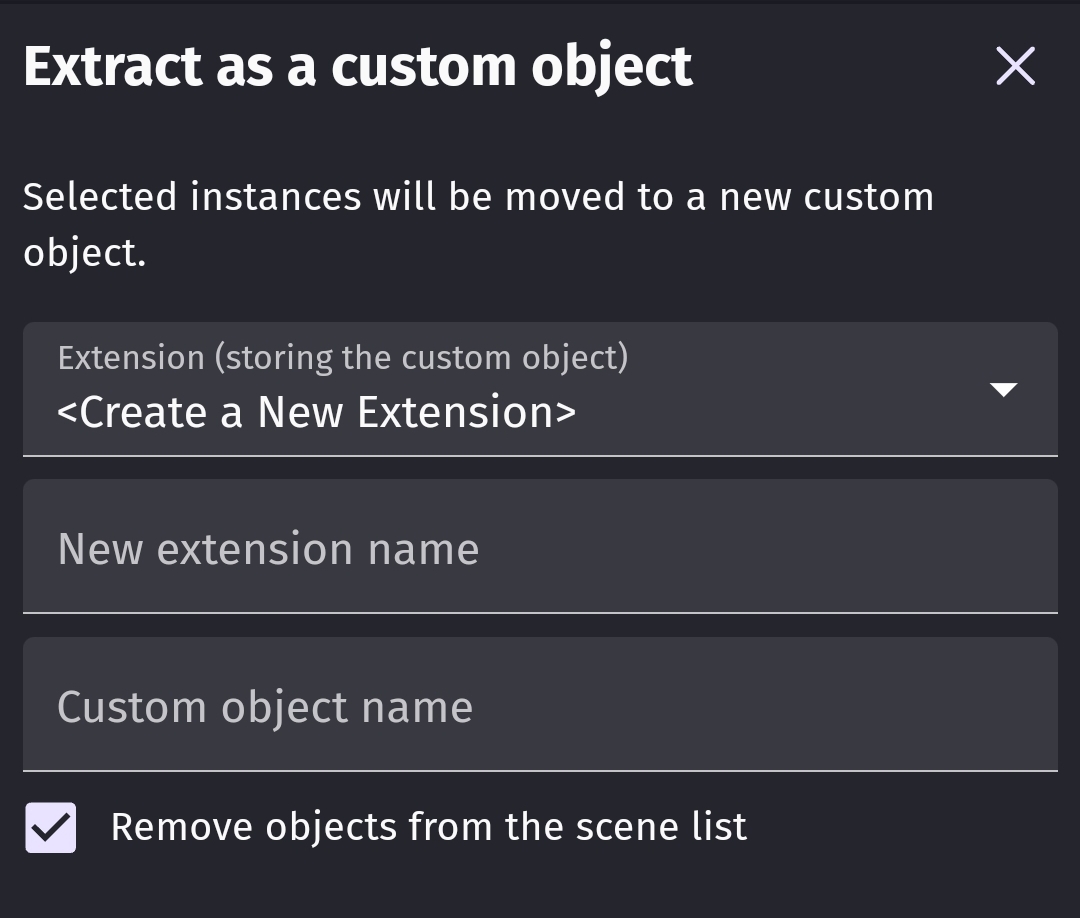Toggle the Remove objects from the scene list option

(49, 827)
